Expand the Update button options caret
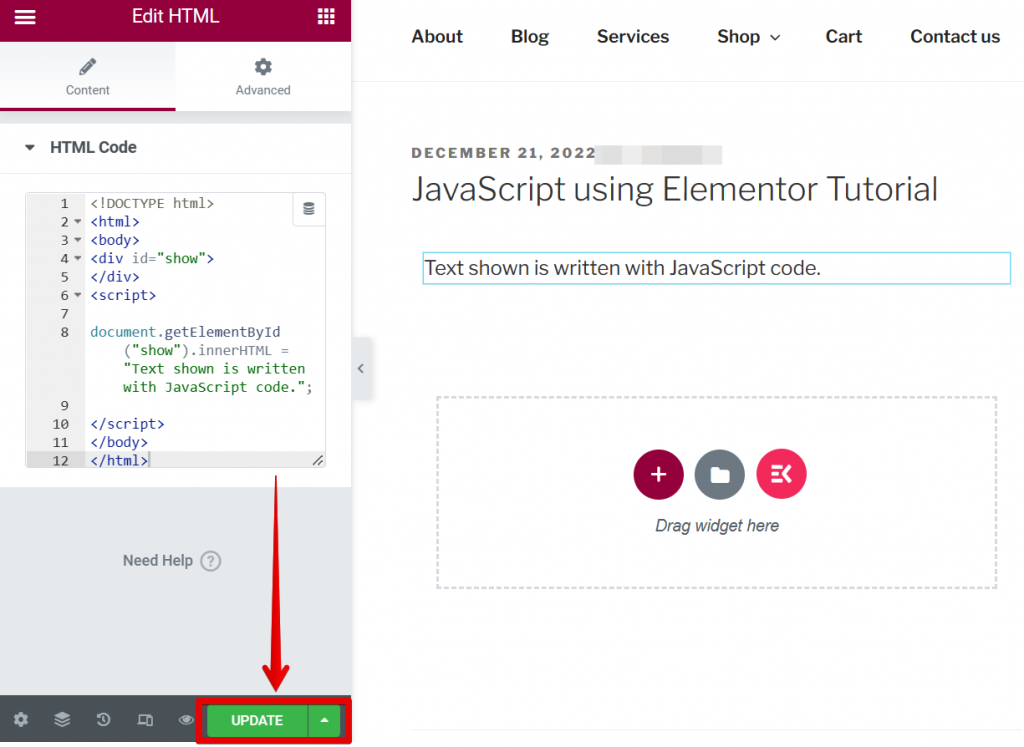The height and width of the screenshot is (747, 1024). point(322,719)
